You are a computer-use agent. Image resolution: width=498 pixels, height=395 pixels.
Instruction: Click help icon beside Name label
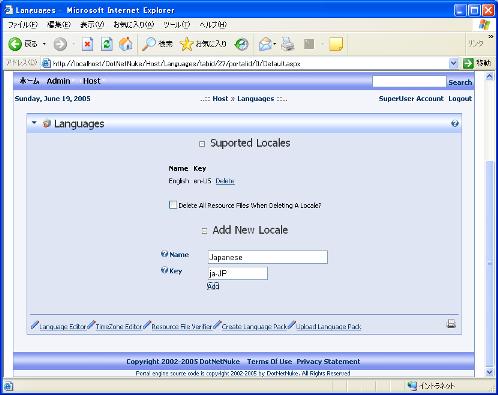164,254
